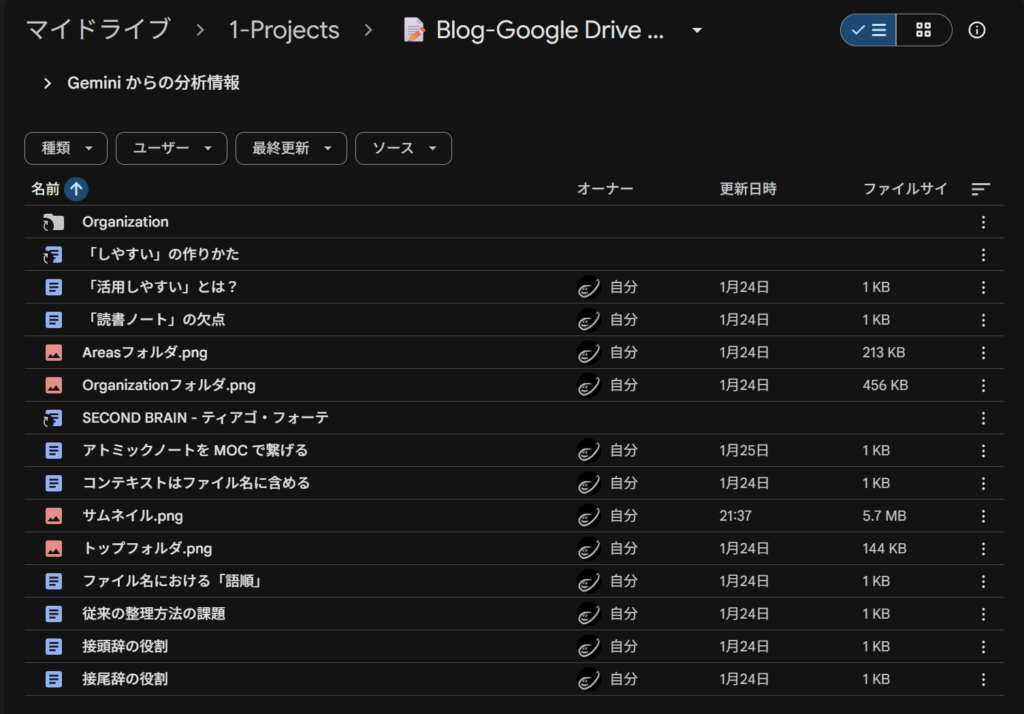Screen dimensions: 1024x714
Task: Navigate to マイドライブ breadcrumb
Action: click(98, 30)
